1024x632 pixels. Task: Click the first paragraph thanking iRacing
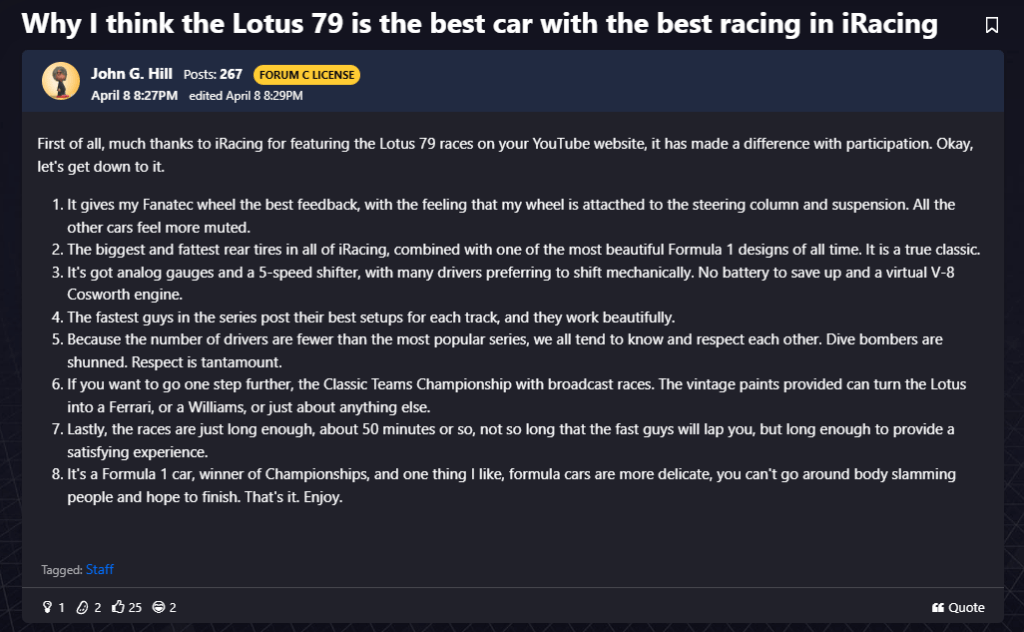(505, 155)
